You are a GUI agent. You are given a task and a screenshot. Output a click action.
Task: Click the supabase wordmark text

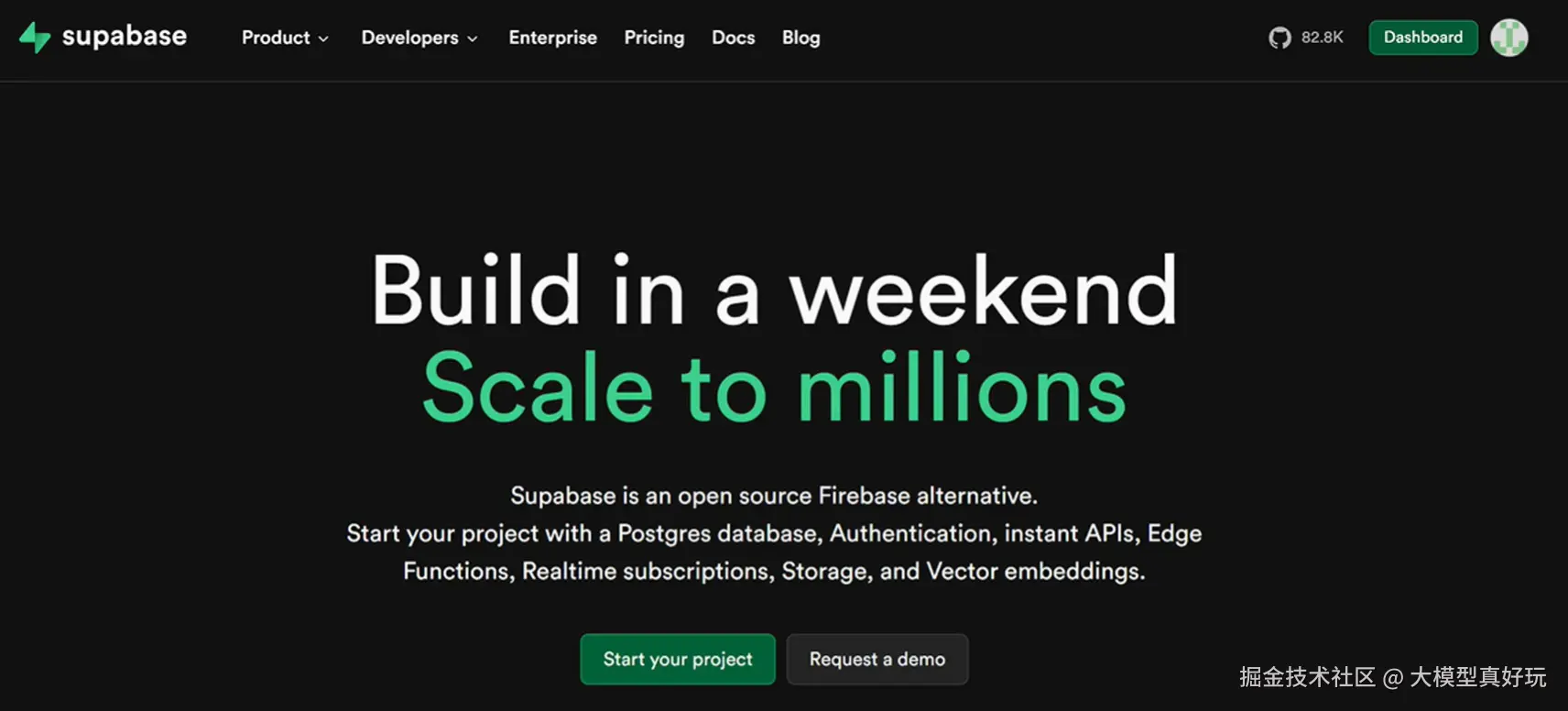(x=125, y=37)
